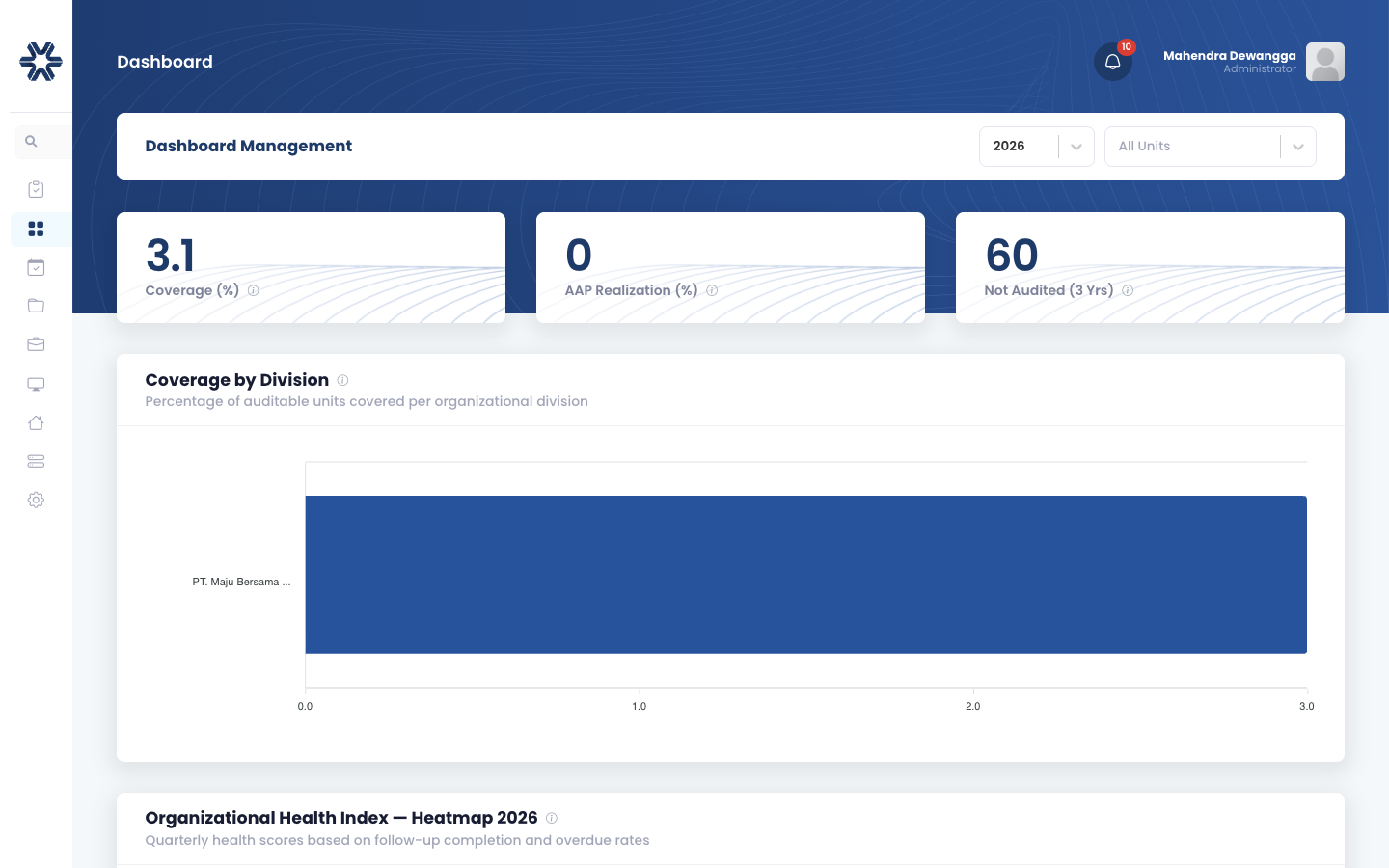Viewport: 1389px width, 868px height.
Task: Click info icon next to AAP Realization (%)
Action: coord(712,290)
